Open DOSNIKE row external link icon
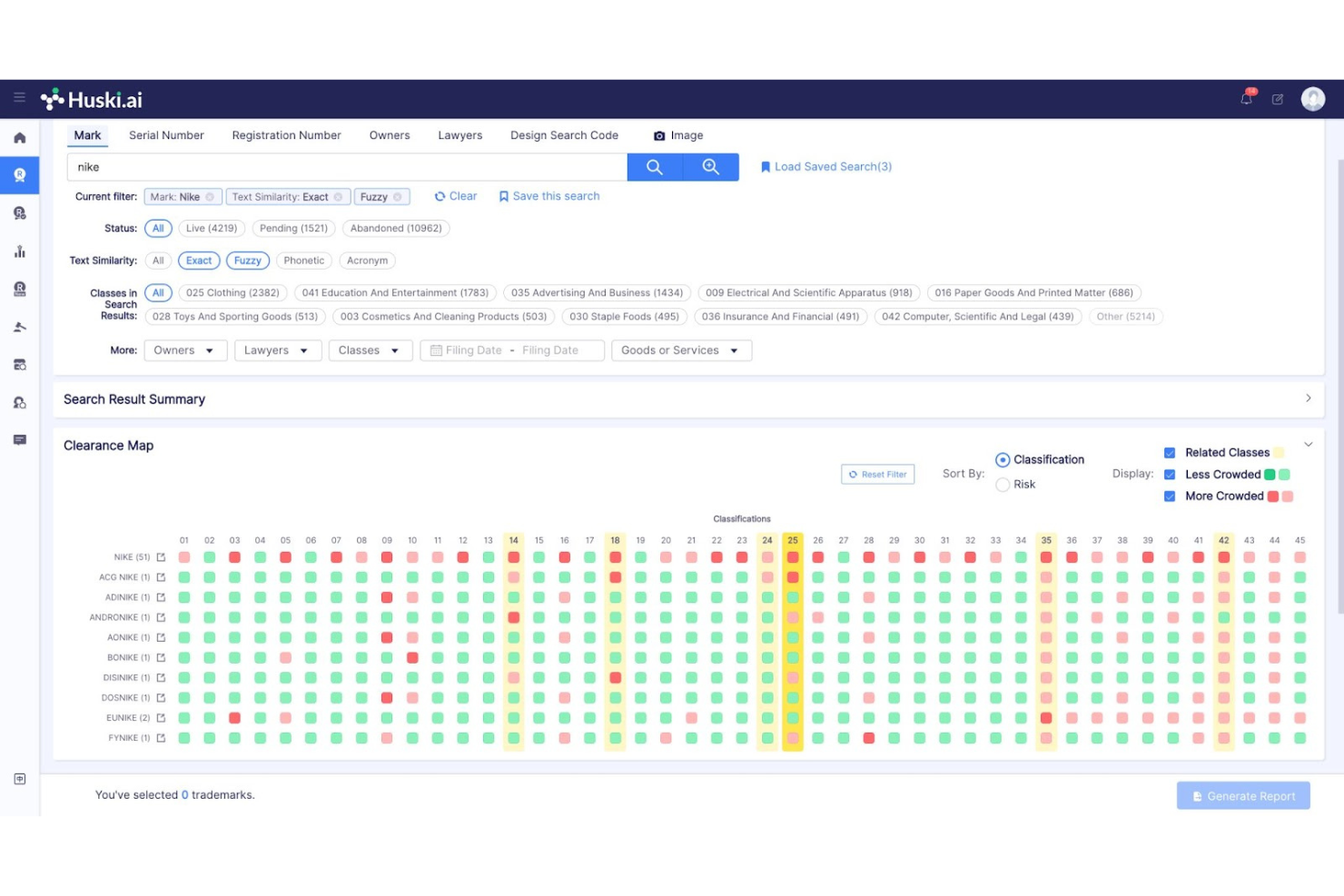This screenshot has height=896, width=1344. tap(161, 698)
